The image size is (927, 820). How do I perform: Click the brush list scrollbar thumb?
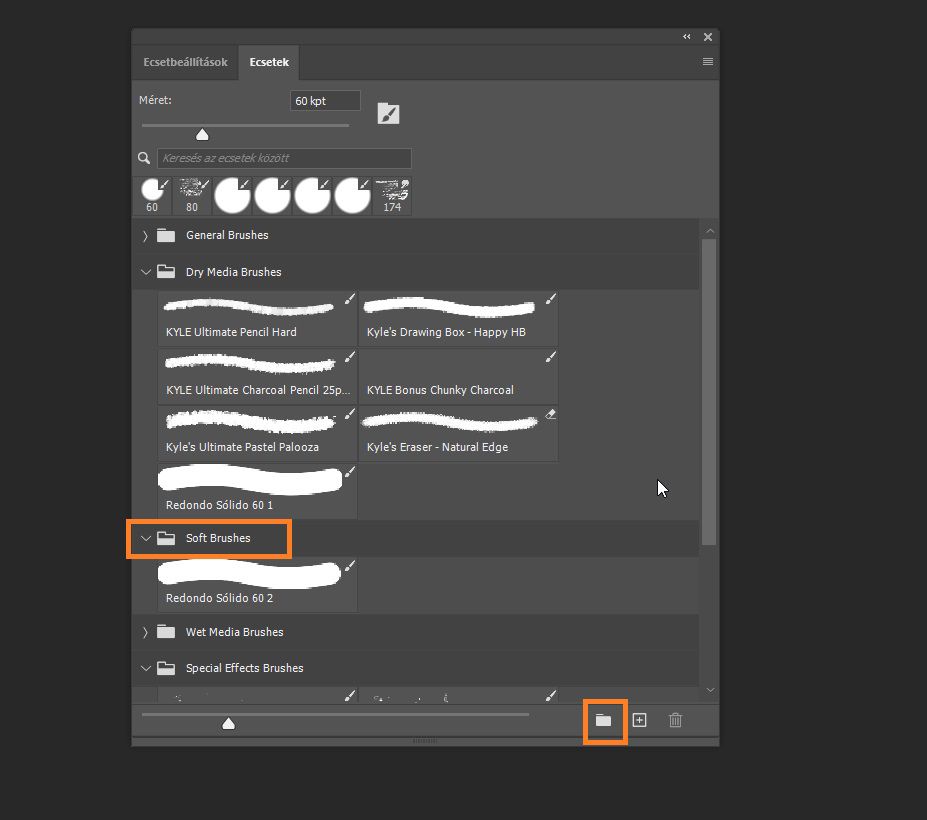[x=709, y=392]
